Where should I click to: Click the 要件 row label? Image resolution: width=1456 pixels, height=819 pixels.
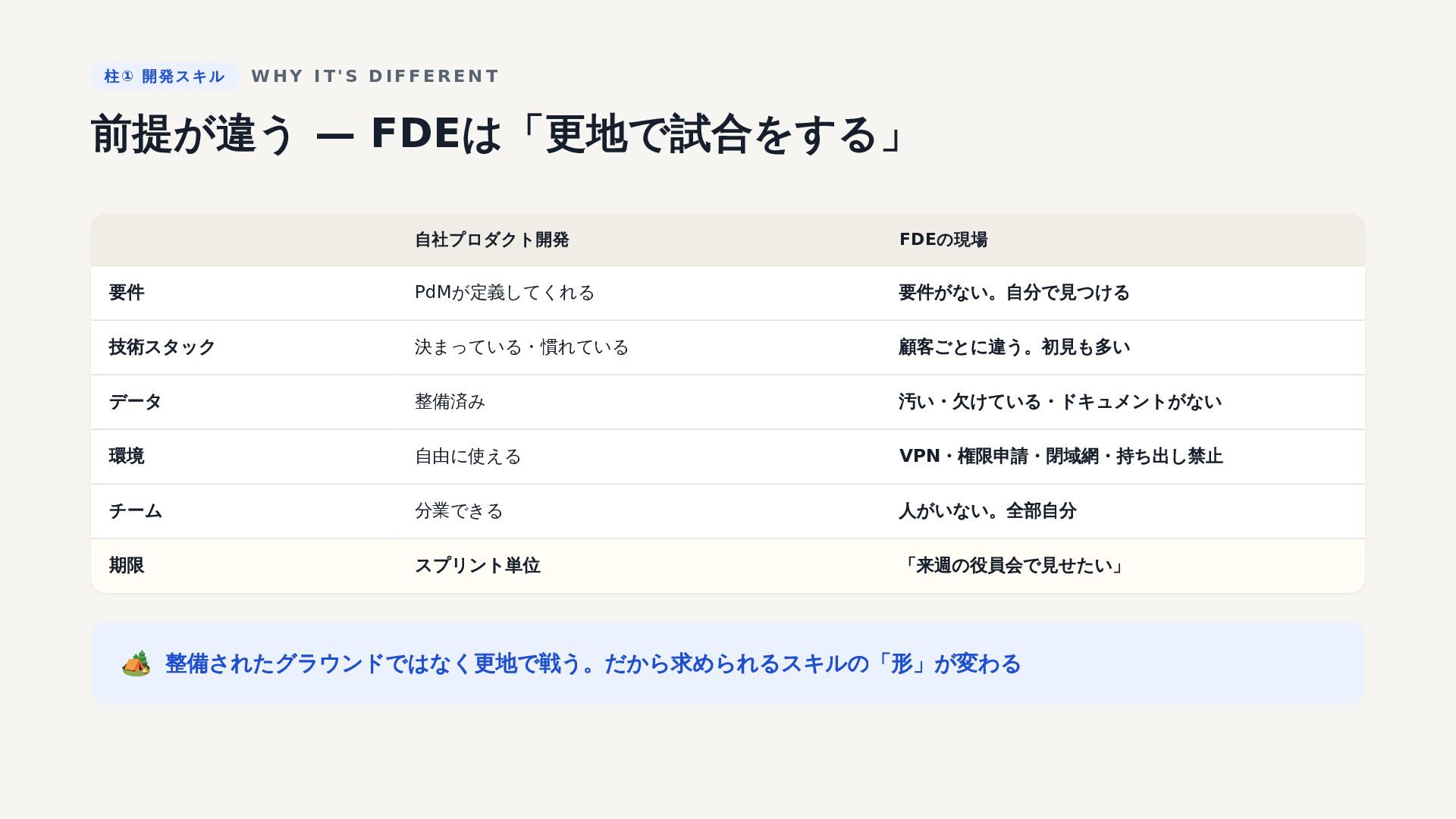point(127,293)
